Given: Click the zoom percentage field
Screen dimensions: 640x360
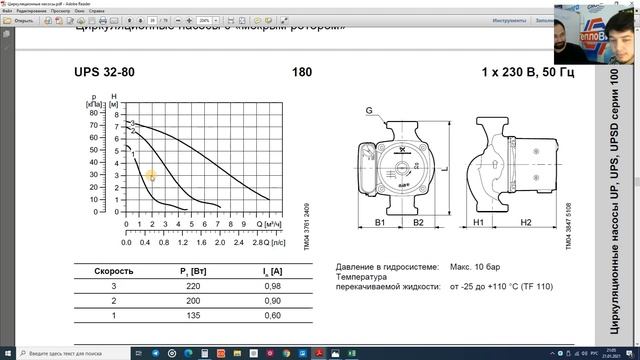Looking at the screenshot, I should pos(204,20).
